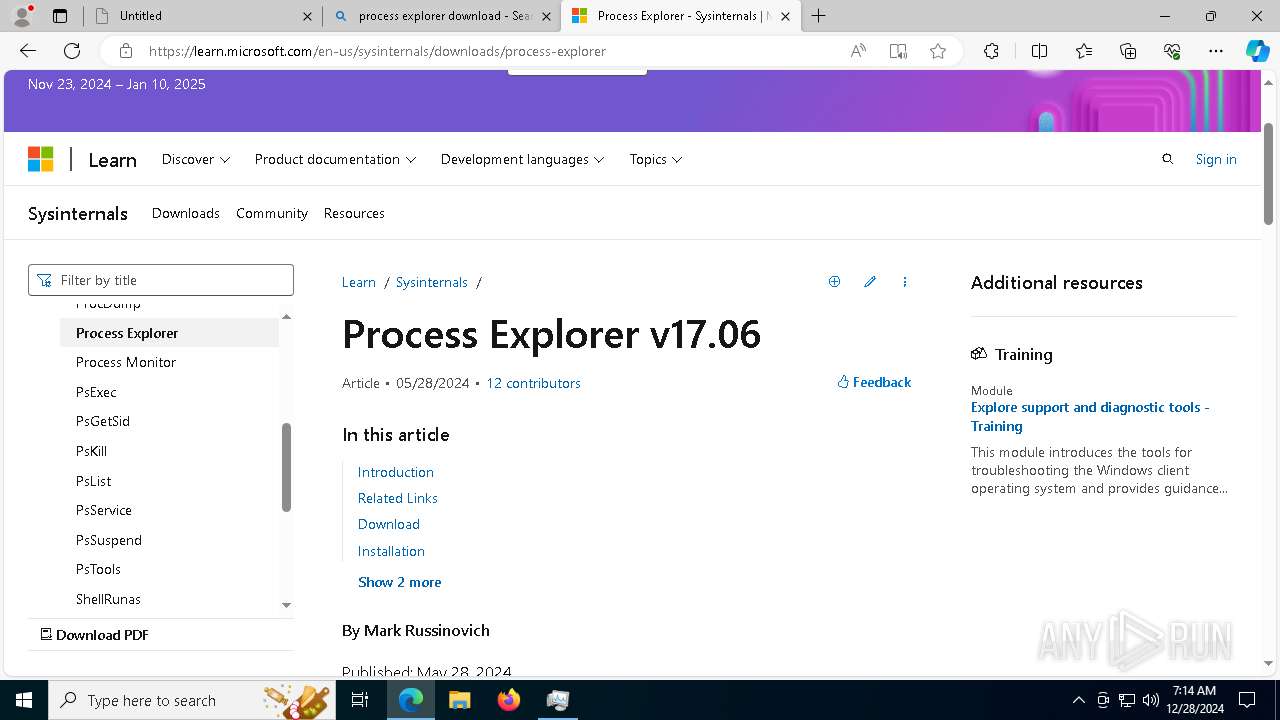Viewport: 1280px width, 720px height.
Task: Open the Learn site search magnifier
Action: coord(1167,159)
